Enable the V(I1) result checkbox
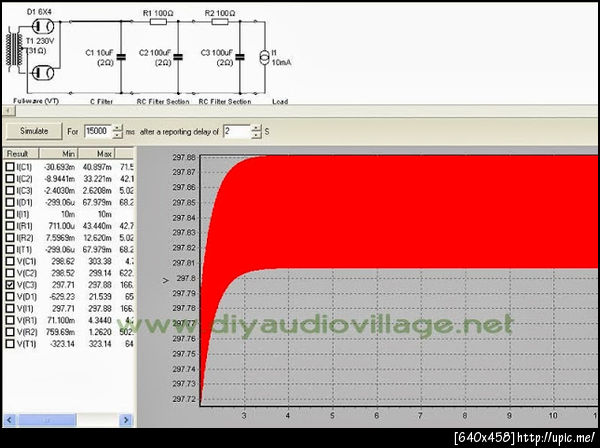This screenshot has height=448, width=600. coord(10,308)
